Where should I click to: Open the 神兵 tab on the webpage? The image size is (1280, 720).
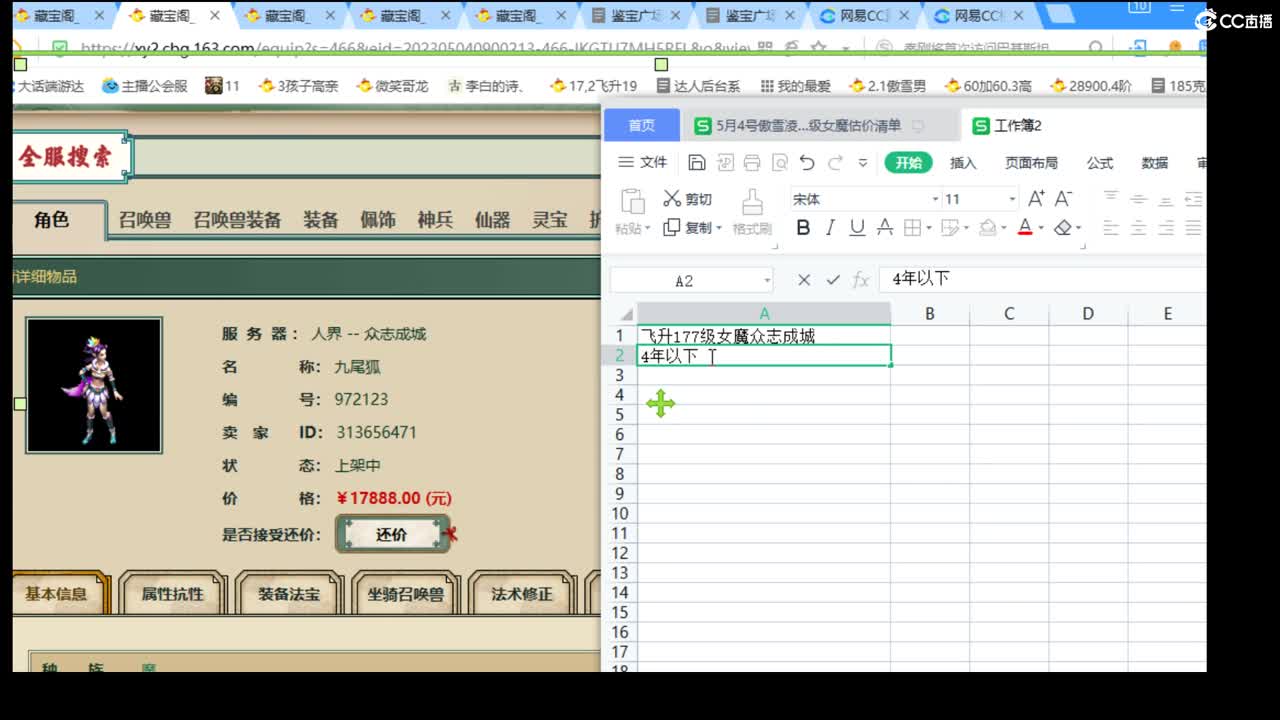[435, 220]
